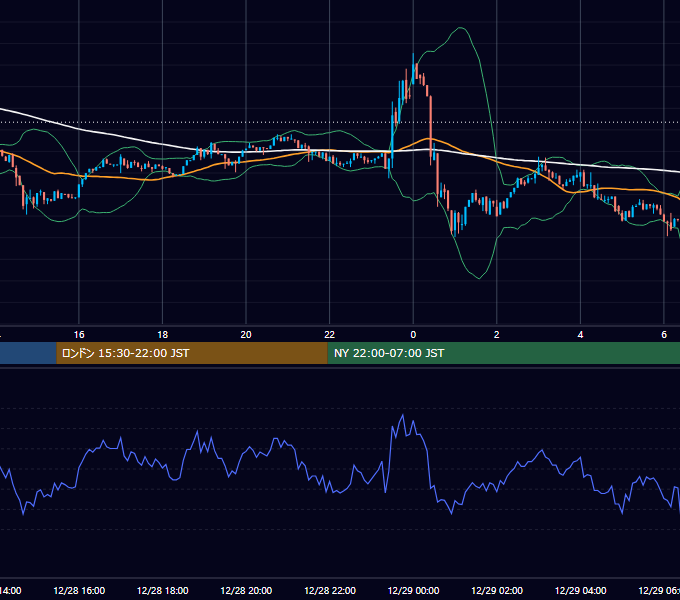Click the Bollinger lower band trough before 2:00

pos(479,278)
